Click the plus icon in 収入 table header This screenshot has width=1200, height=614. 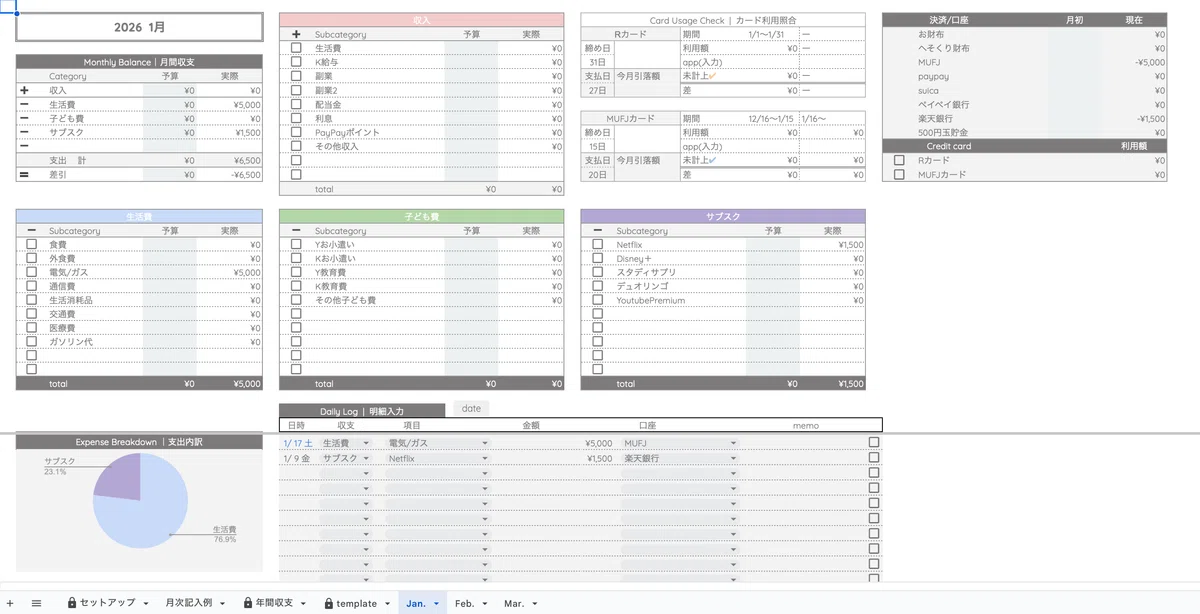pyautogui.click(x=296, y=34)
